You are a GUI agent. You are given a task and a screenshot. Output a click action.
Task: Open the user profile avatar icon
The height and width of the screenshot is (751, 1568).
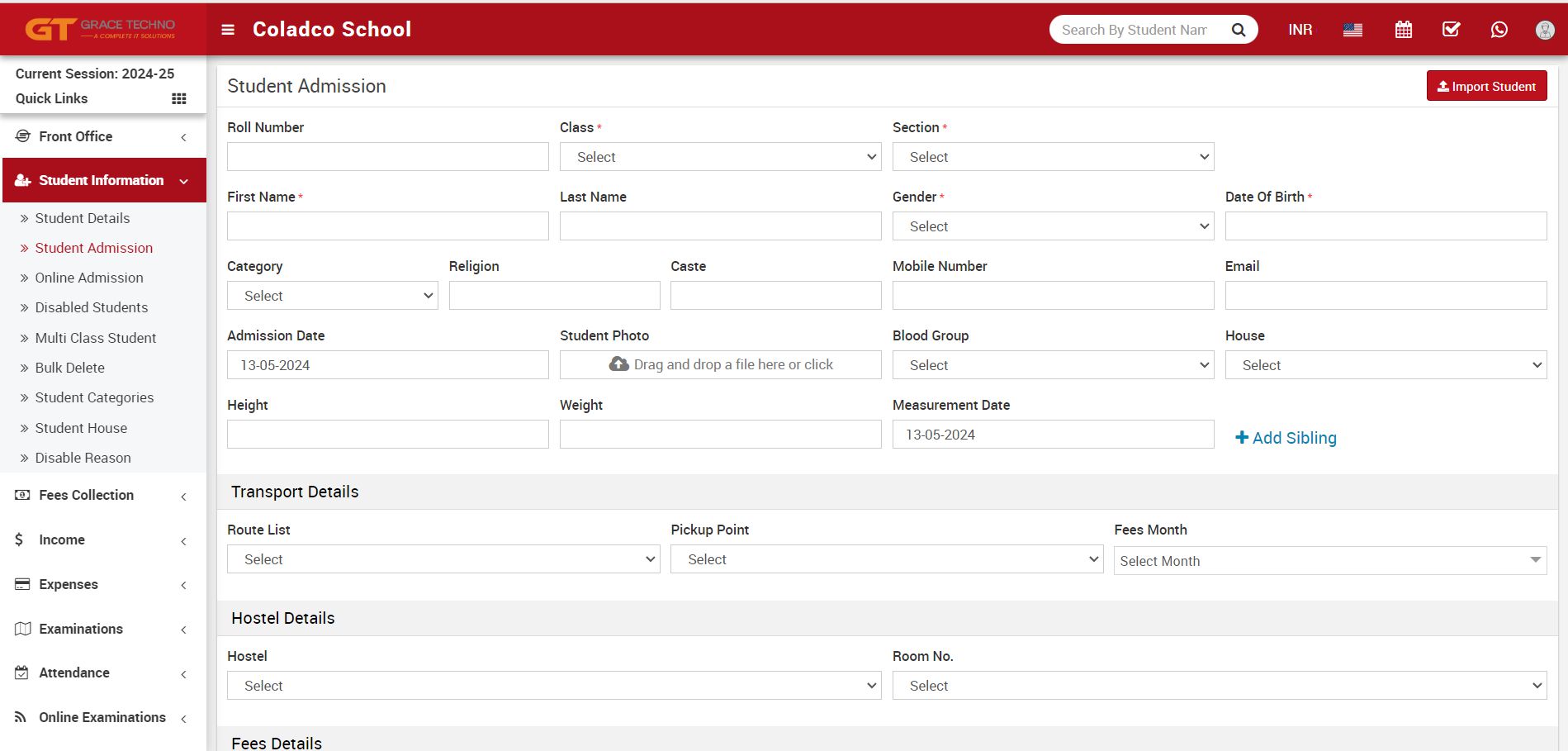point(1544,30)
